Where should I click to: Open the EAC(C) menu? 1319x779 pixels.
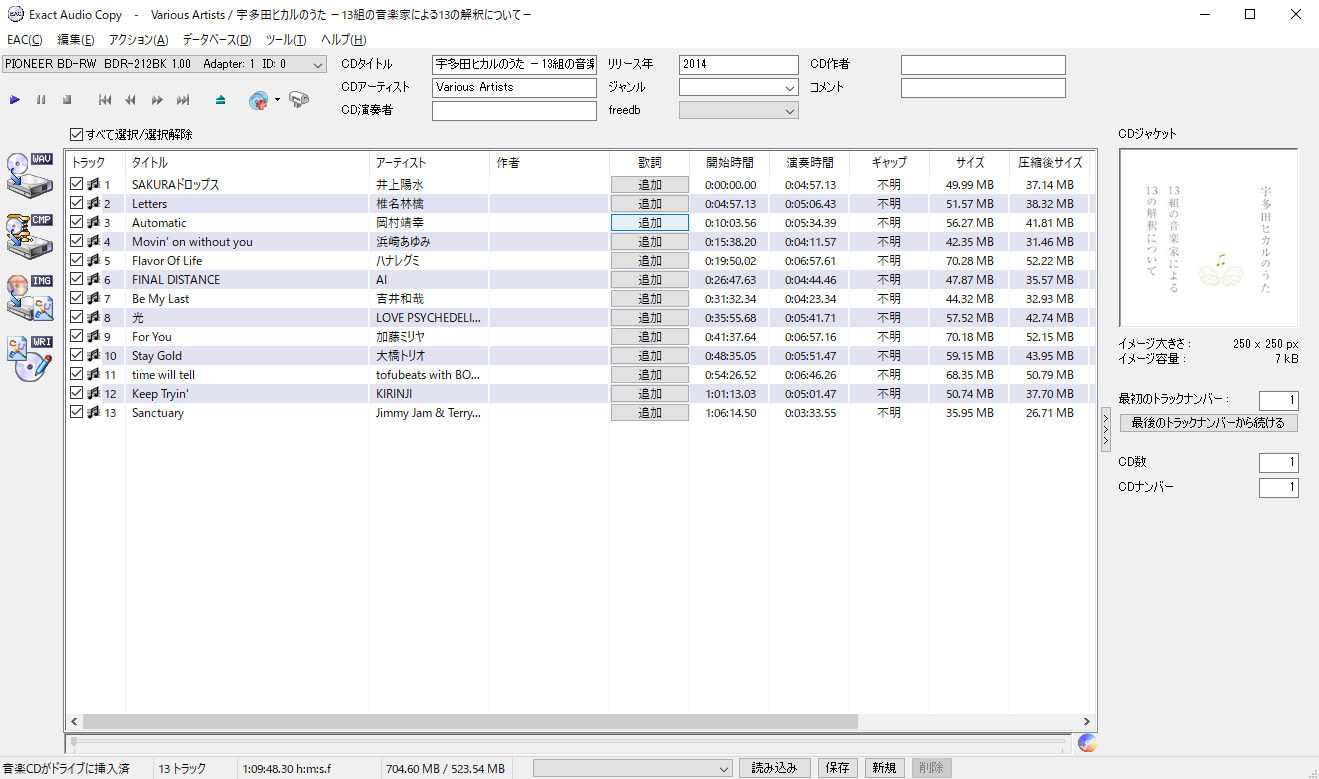pyautogui.click(x=25, y=40)
